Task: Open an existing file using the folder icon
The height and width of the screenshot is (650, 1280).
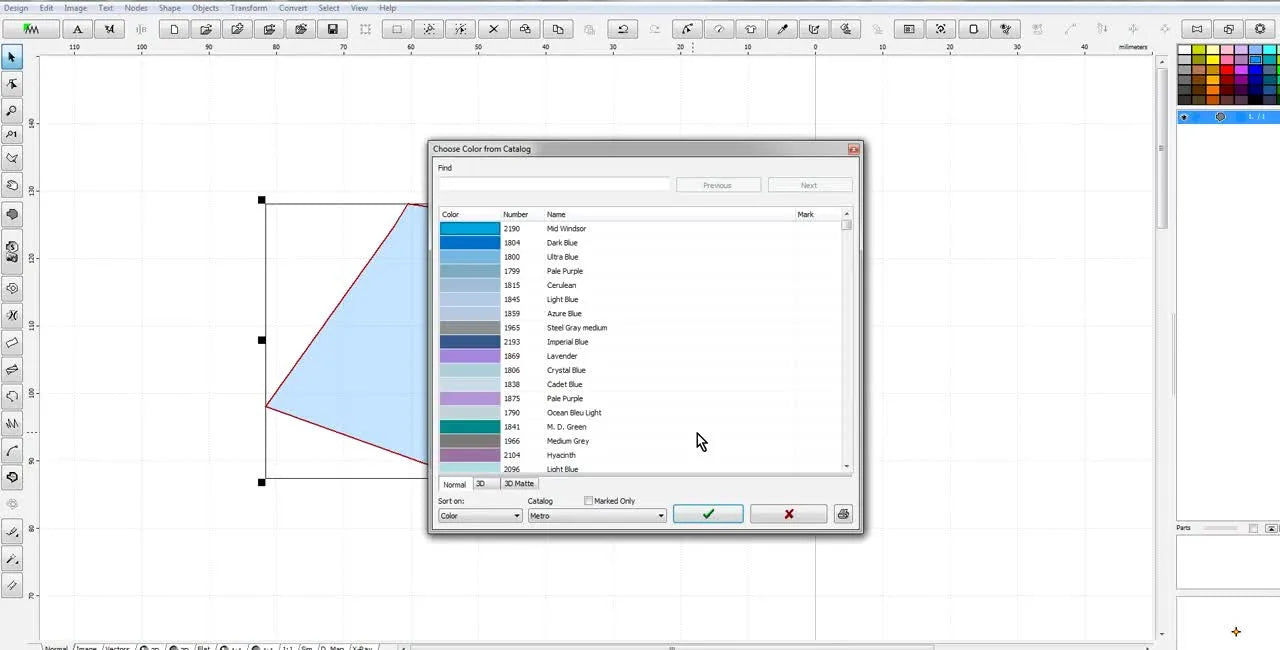Action: coord(205,29)
